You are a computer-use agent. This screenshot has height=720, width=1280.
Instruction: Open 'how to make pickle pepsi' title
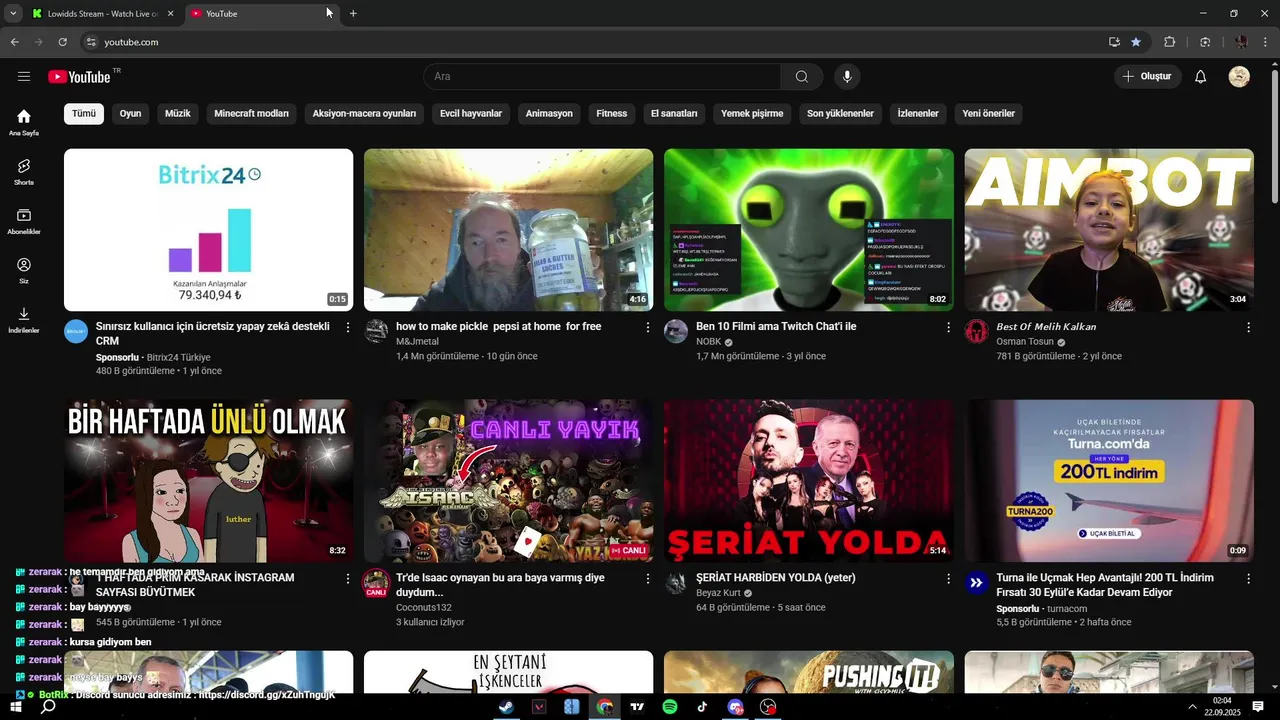[x=498, y=327]
